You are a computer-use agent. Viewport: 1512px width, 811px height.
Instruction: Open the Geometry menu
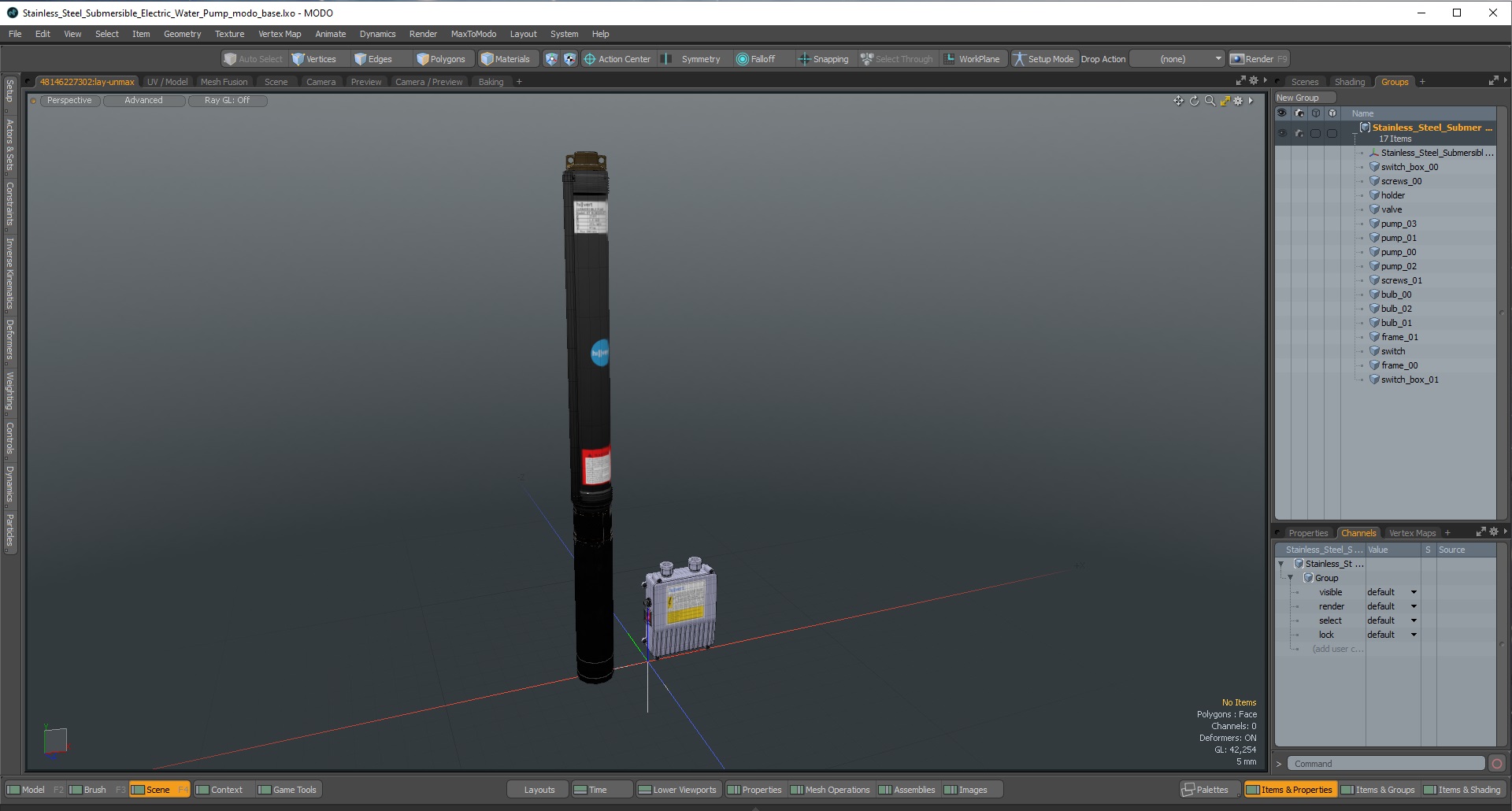[x=182, y=34]
